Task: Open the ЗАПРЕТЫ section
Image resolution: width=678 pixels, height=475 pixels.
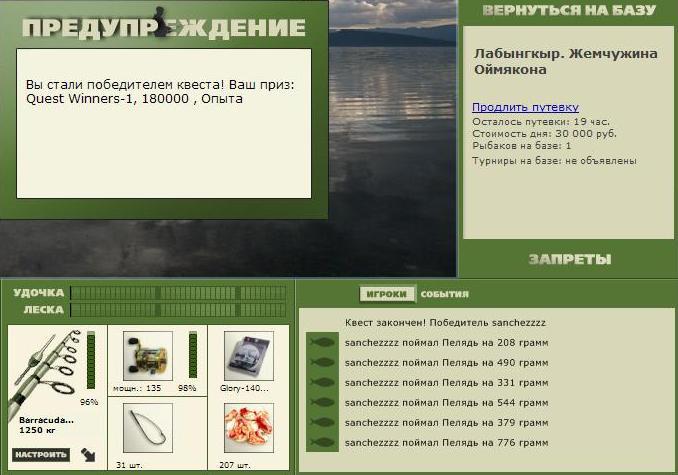Action: click(569, 259)
